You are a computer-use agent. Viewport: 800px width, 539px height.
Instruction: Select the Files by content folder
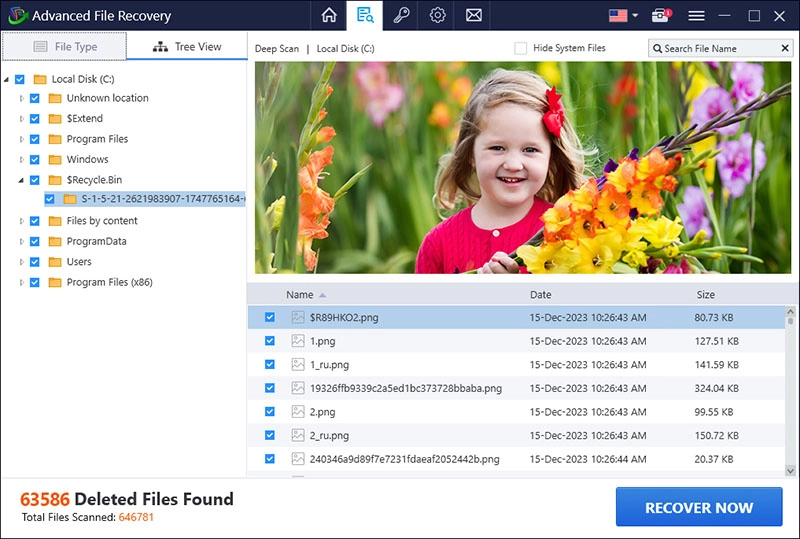102,221
